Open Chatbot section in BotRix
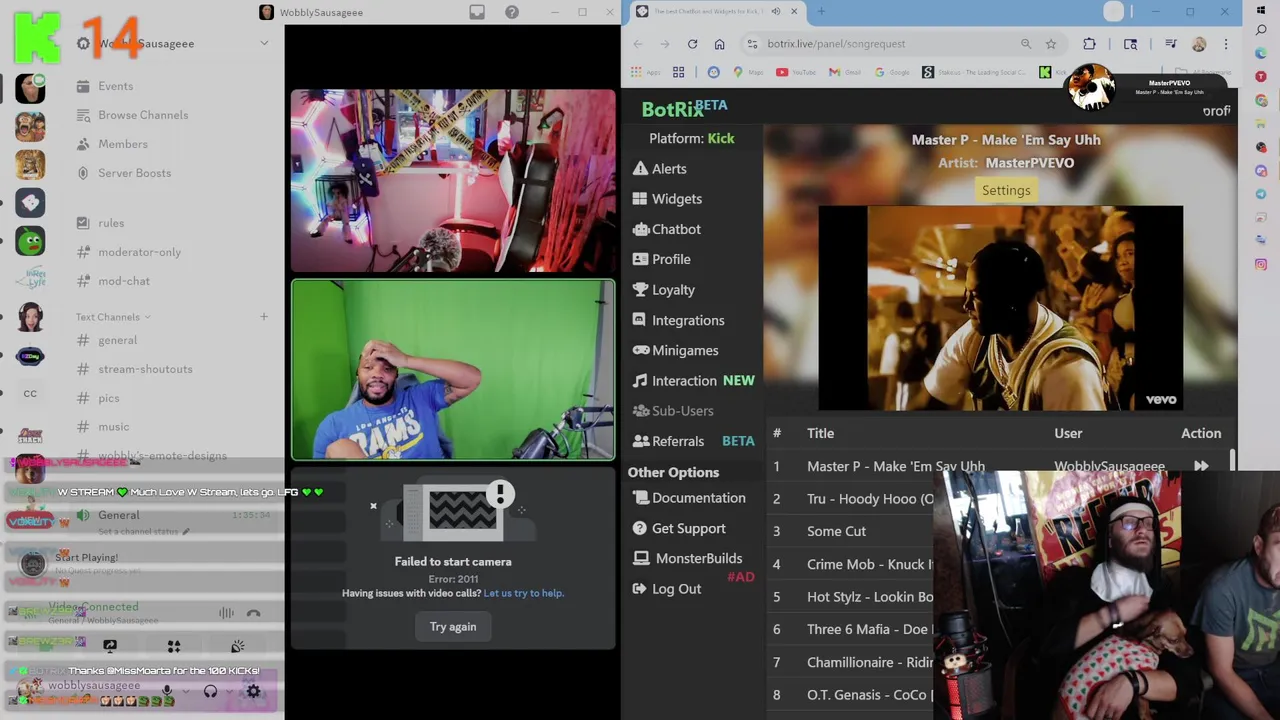Screen dimensions: 1280x720 [x=666, y=229]
